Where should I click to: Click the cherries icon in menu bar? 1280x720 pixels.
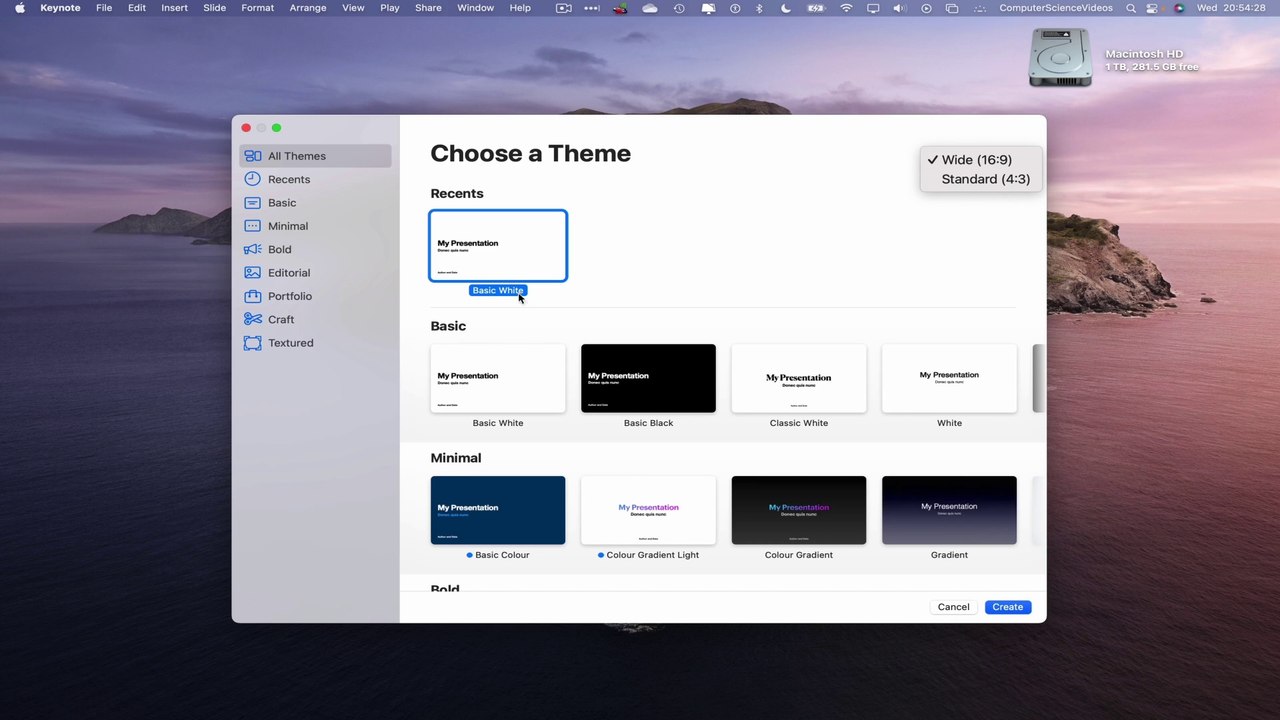pyautogui.click(x=620, y=8)
